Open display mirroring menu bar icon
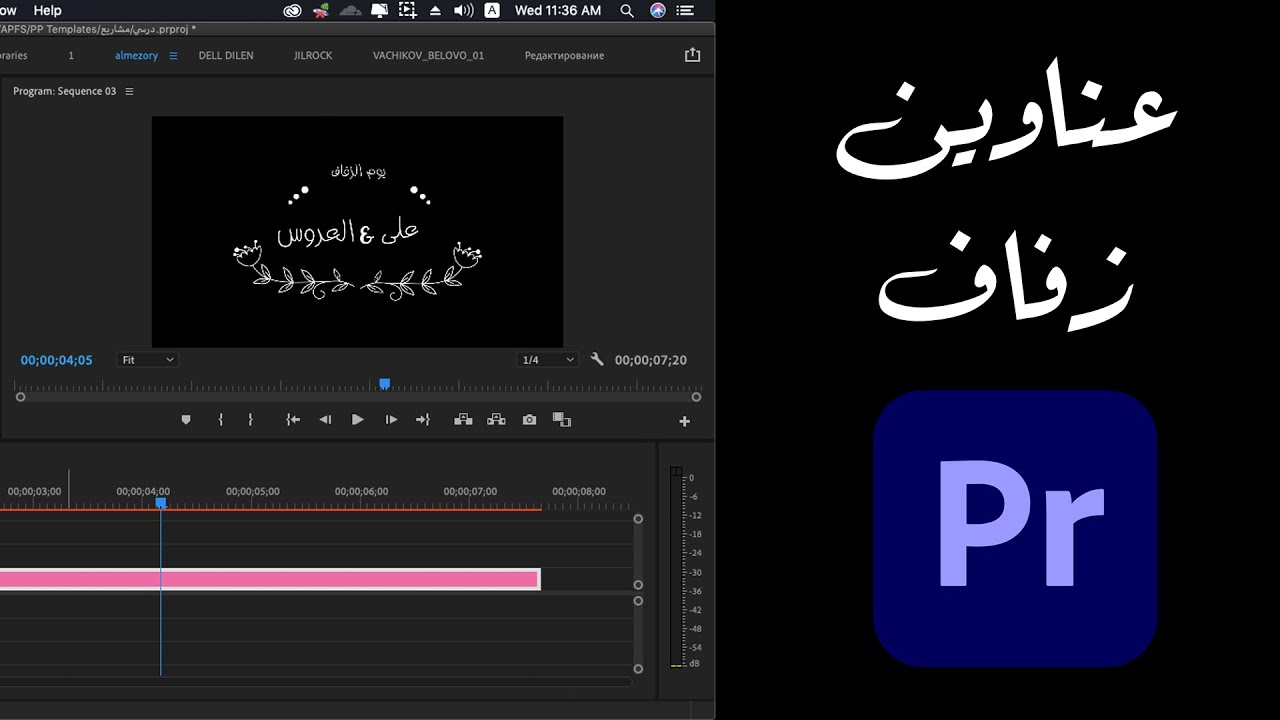 pos(379,10)
